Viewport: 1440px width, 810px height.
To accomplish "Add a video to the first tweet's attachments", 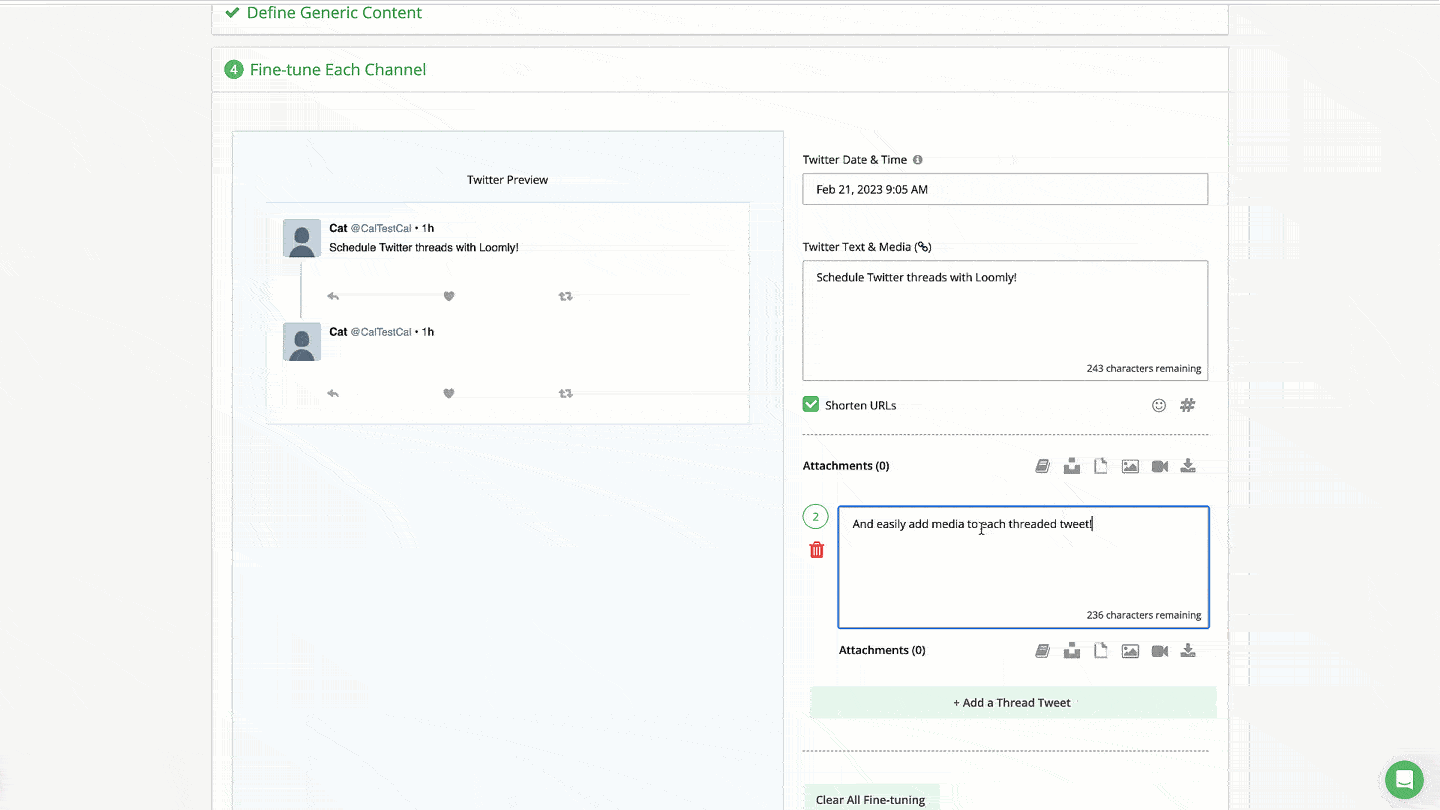I will click(x=1159, y=466).
